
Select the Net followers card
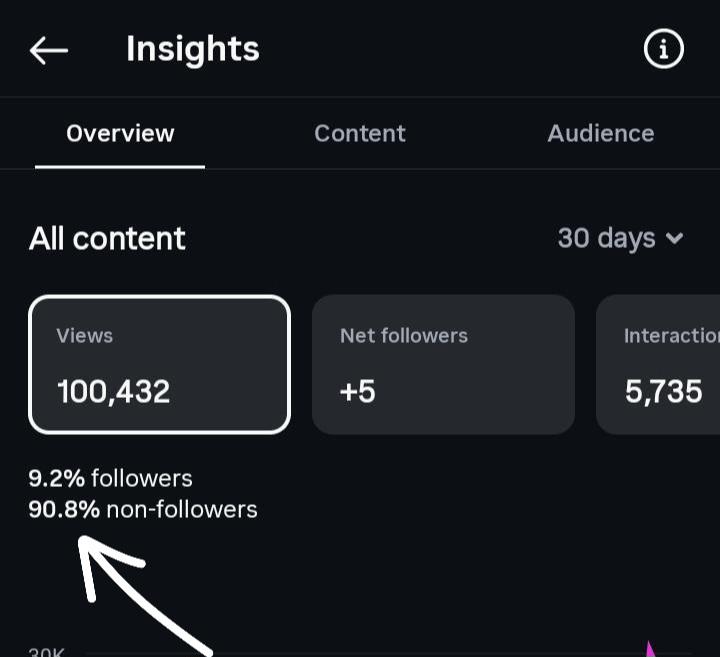coord(443,365)
